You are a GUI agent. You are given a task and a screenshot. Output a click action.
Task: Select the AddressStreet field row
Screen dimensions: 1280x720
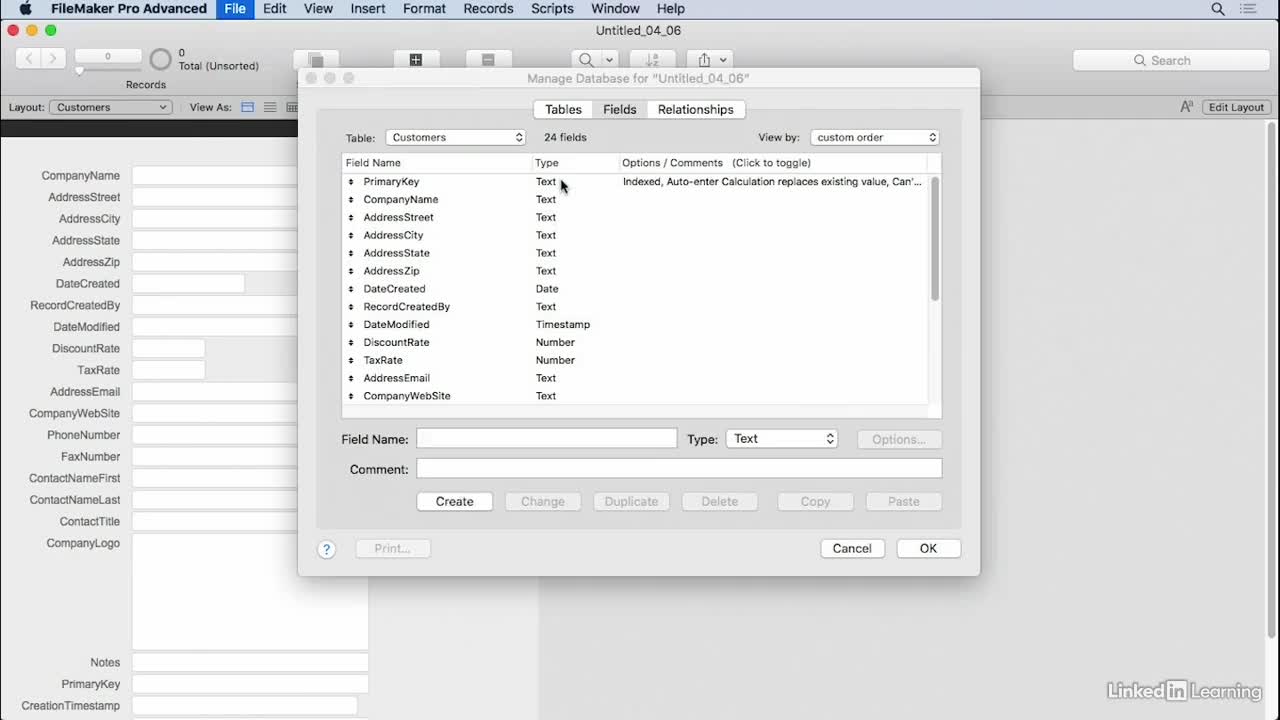pos(635,218)
